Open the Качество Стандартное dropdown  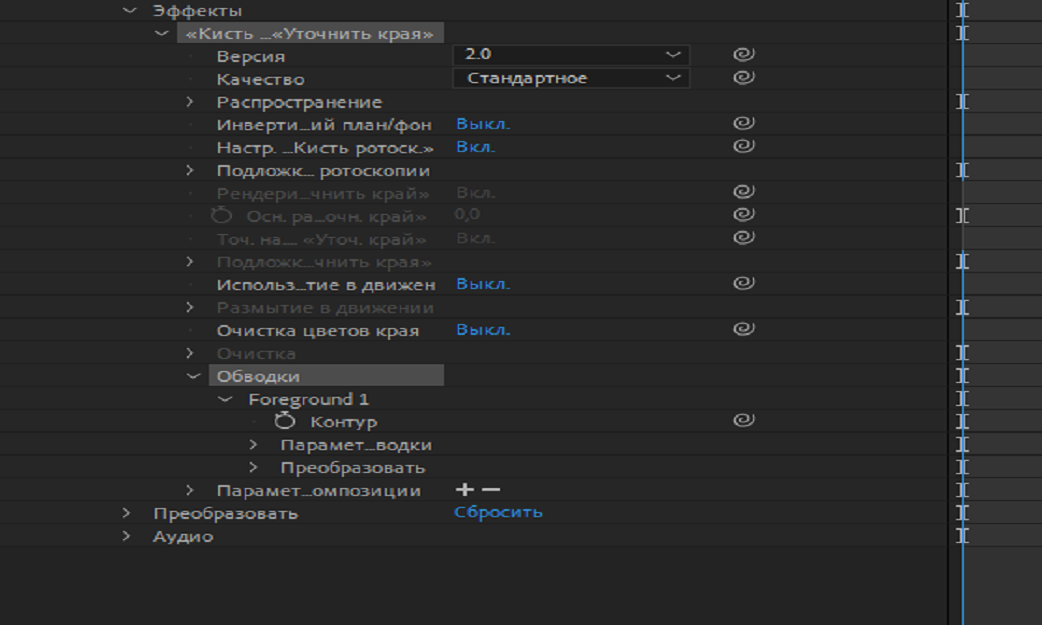[571, 78]
